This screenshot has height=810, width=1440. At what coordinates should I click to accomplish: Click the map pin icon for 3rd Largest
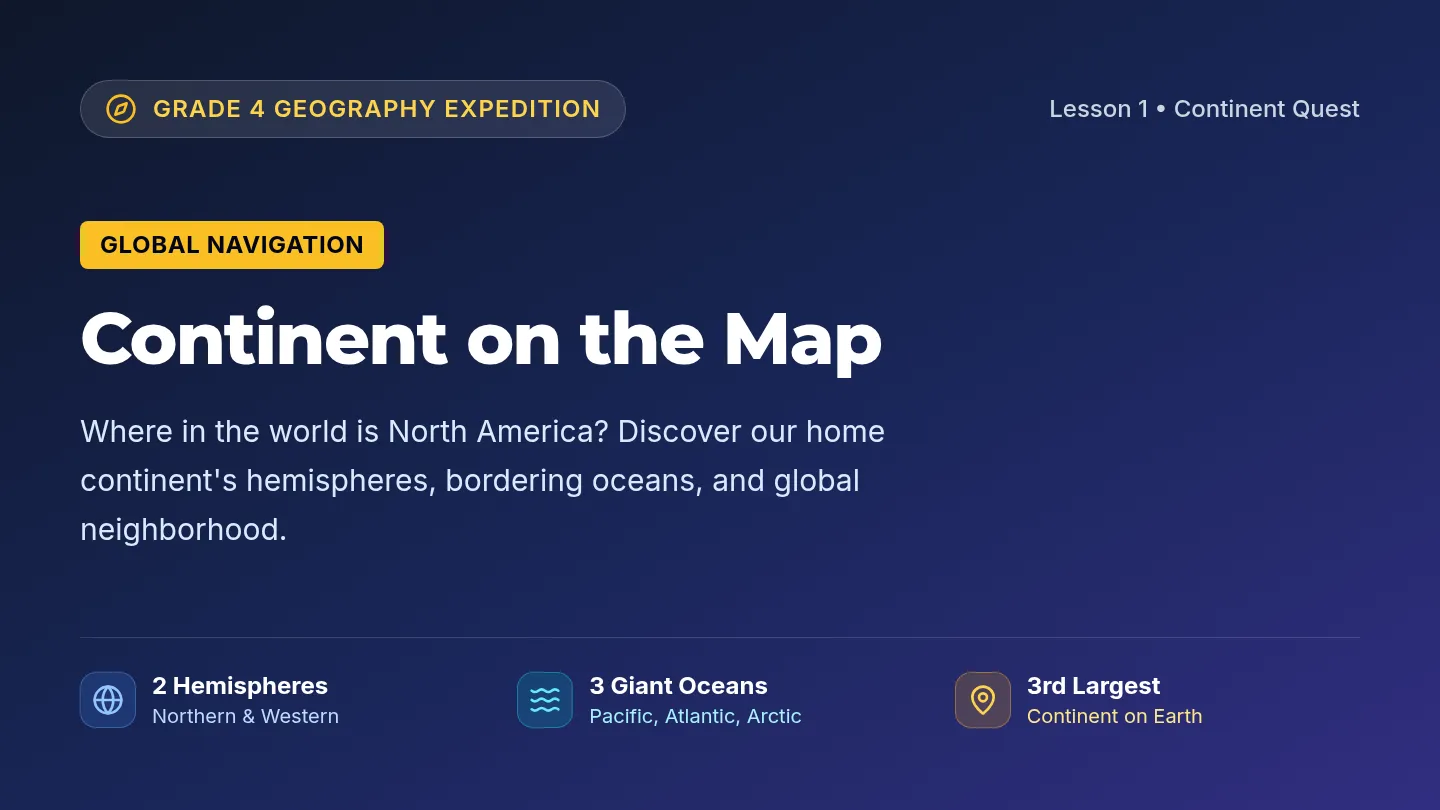point(983,700)
